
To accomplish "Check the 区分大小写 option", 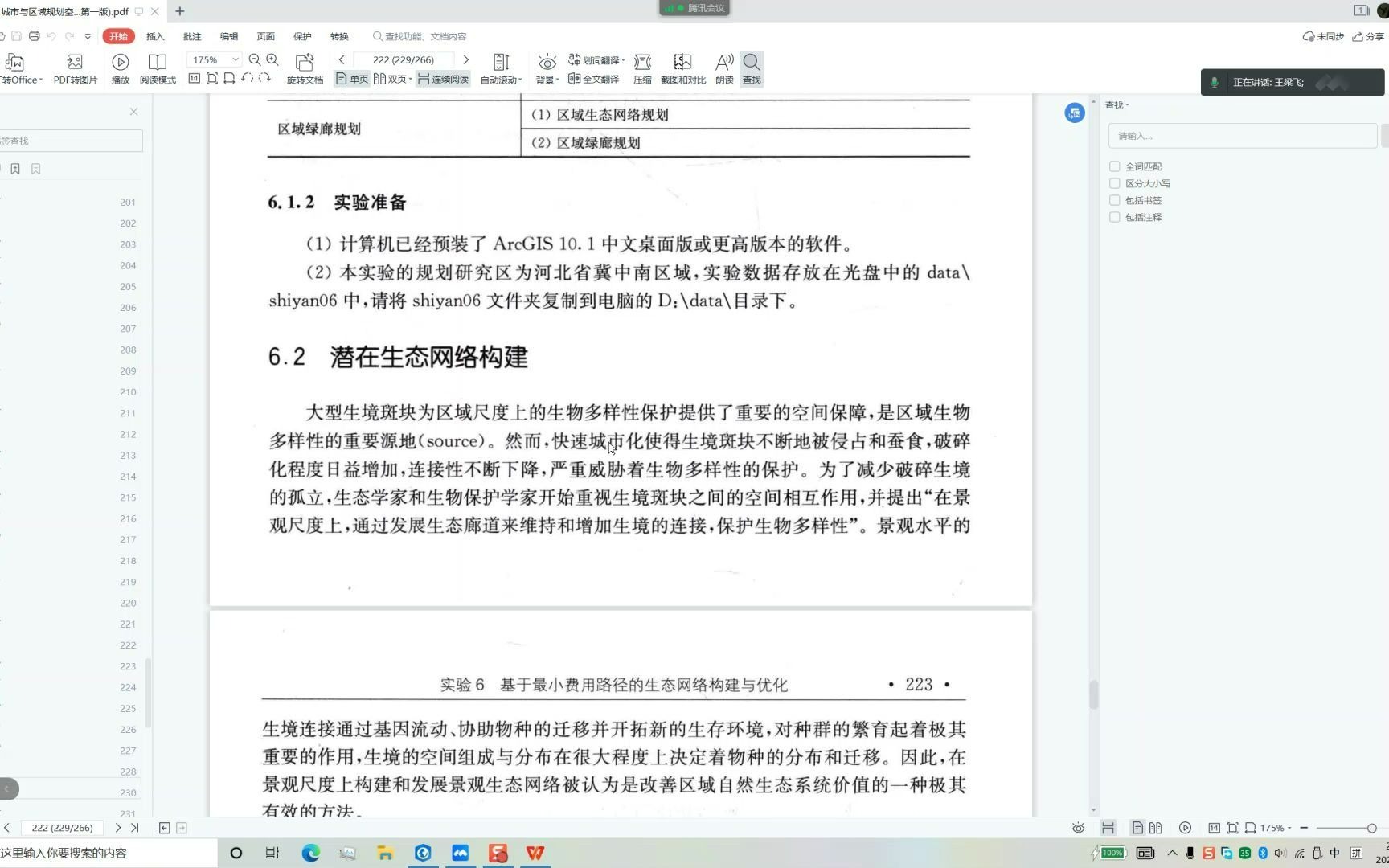I will pos(1115,183).
